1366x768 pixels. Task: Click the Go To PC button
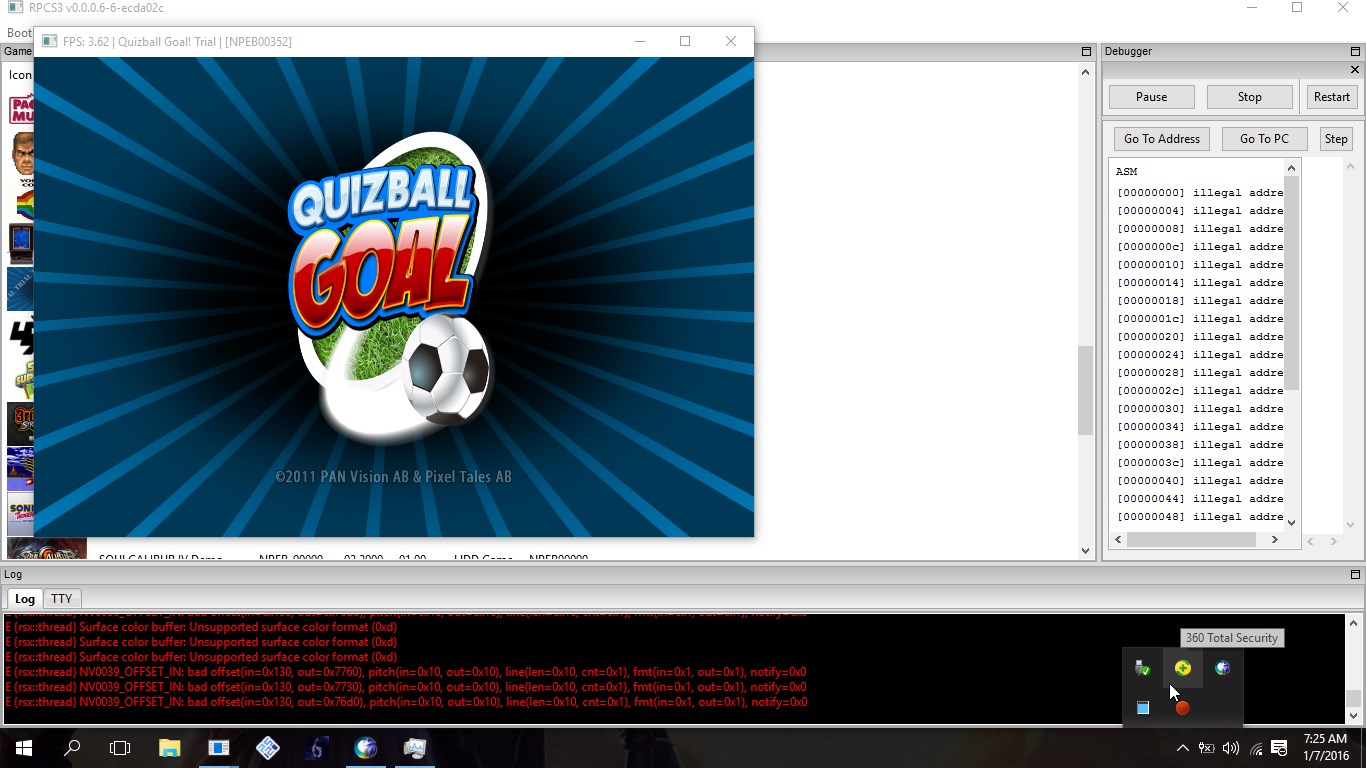(x=1264, y=139)
